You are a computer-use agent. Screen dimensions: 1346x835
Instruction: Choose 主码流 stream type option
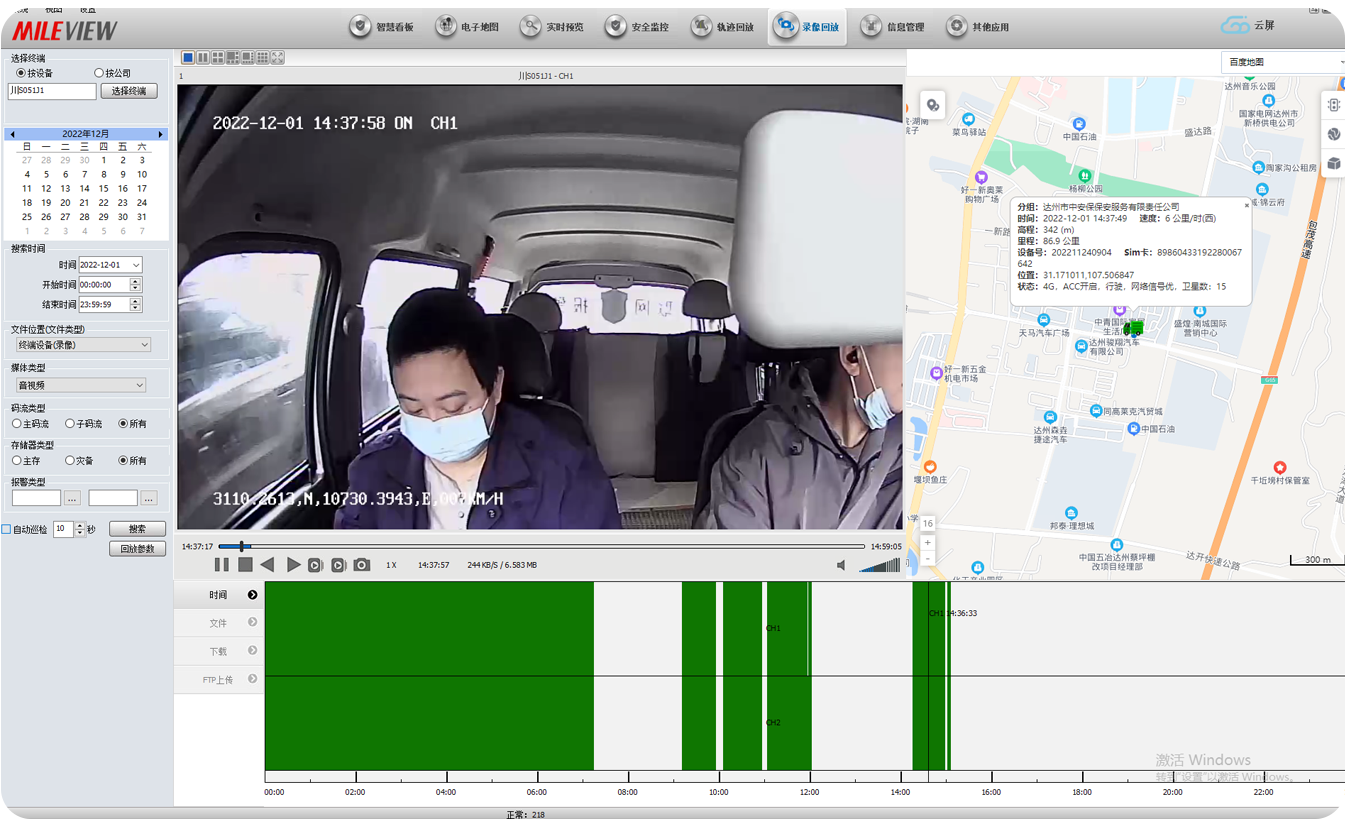coord(17,424)
